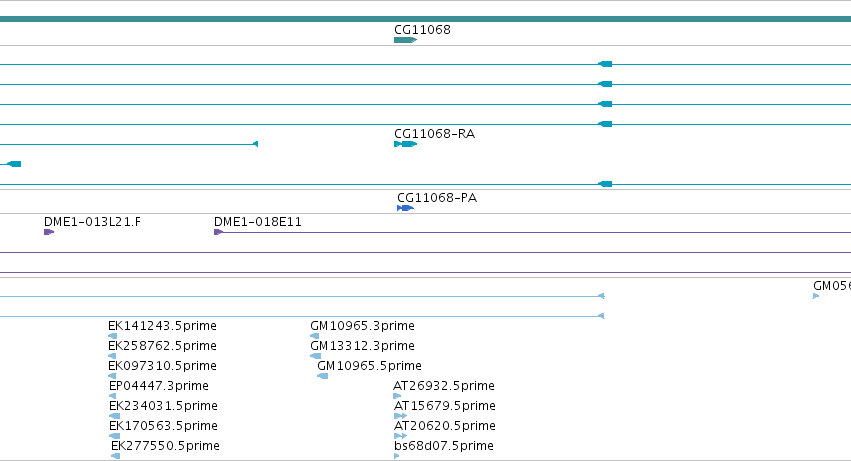This screenshot has height=461, width=851.
Task: Click the EK258762.5prime label
Action: pyautogui.click(x=162, y=345)
